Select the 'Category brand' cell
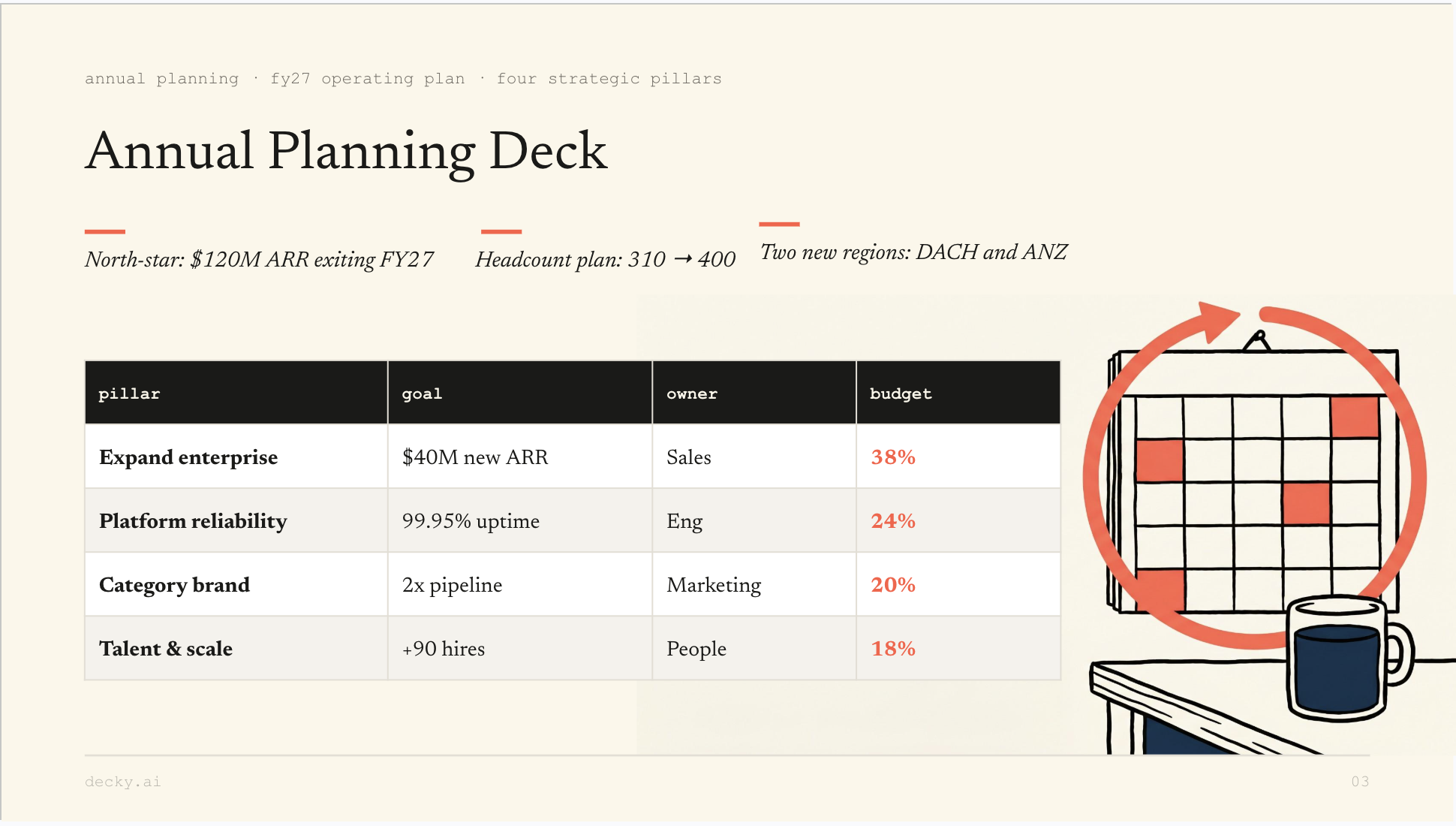 (x=236, y=584)
